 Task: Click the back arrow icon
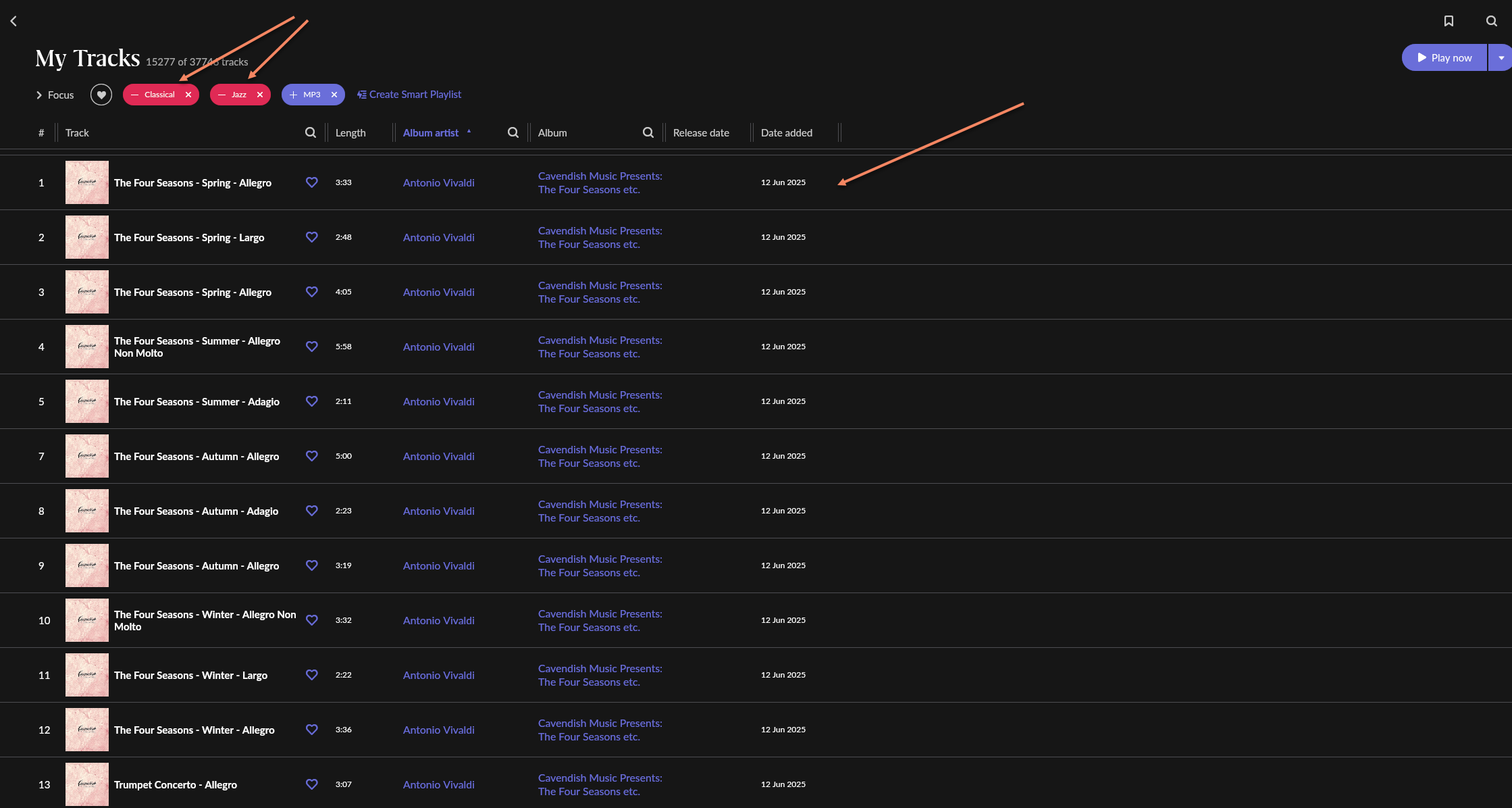14,21
